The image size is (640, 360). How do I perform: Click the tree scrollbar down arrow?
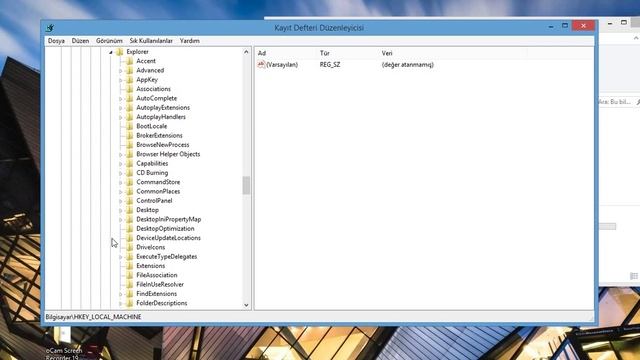[246, 305]
